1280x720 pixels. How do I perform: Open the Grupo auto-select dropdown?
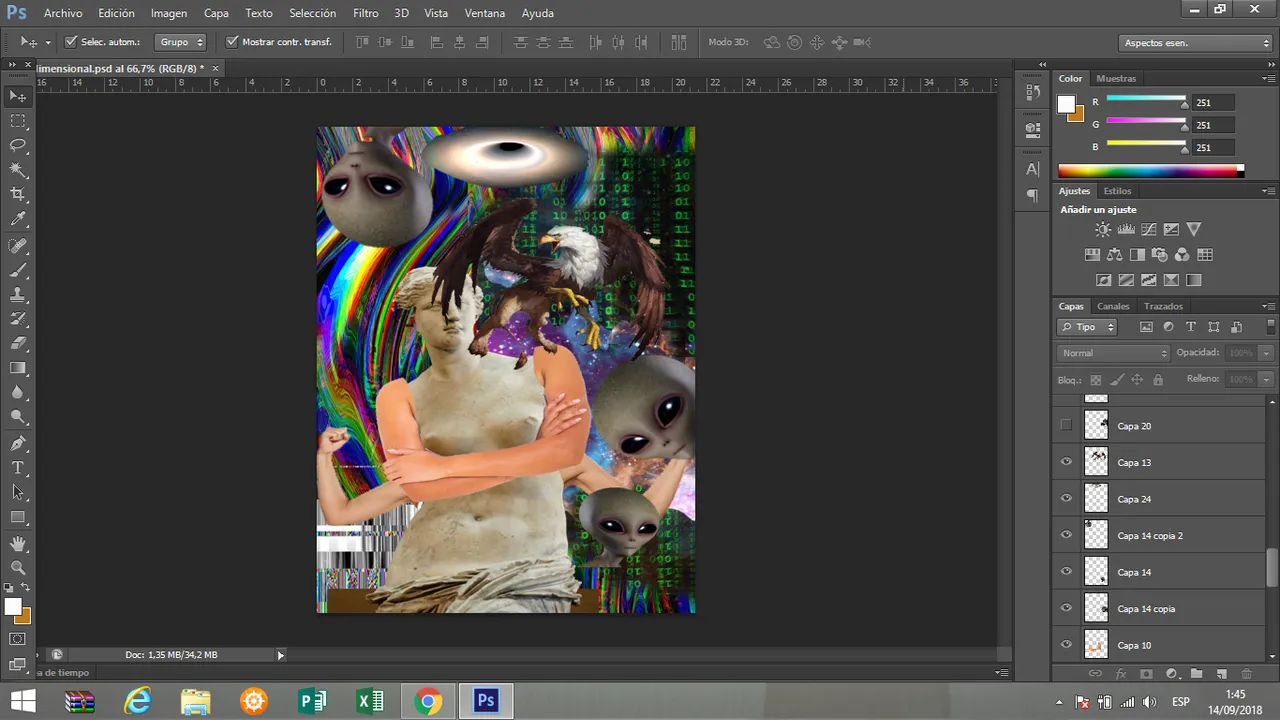182,42
